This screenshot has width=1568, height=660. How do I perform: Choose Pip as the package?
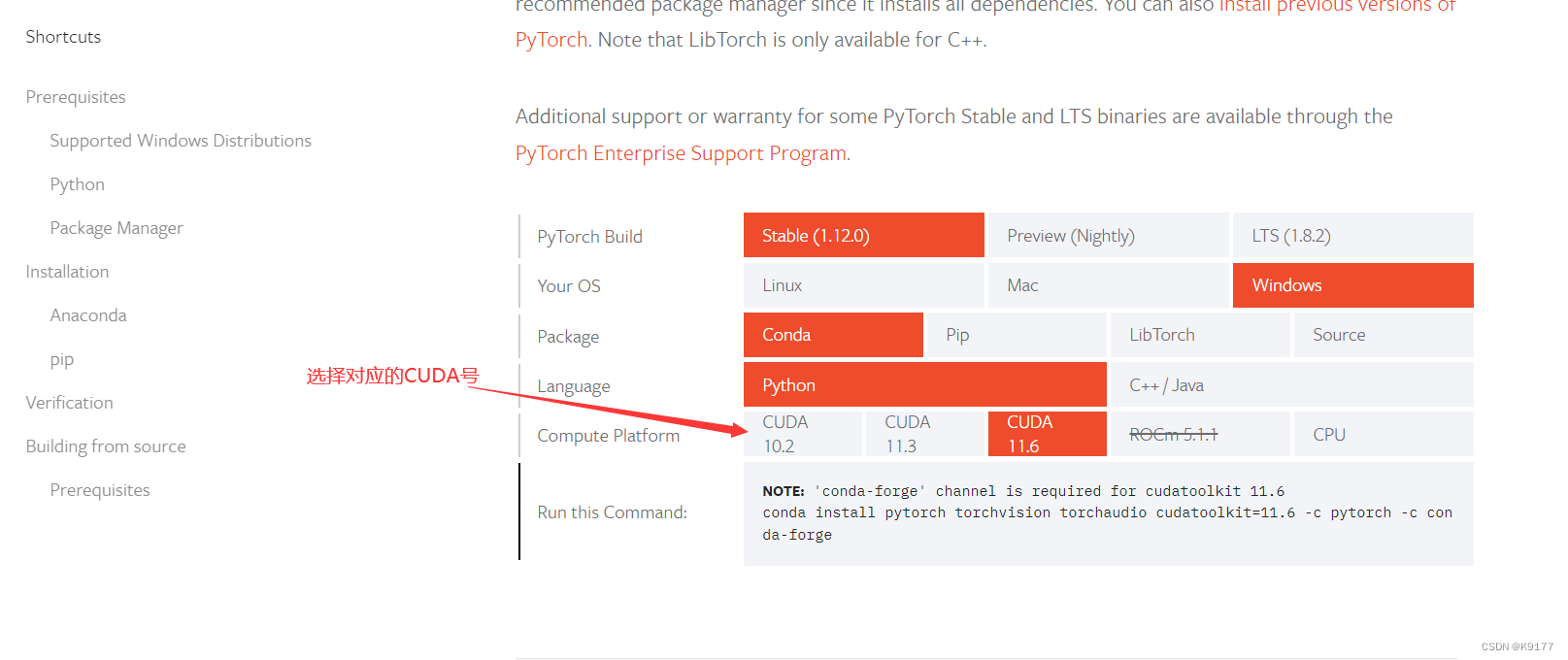[1017, 335]
